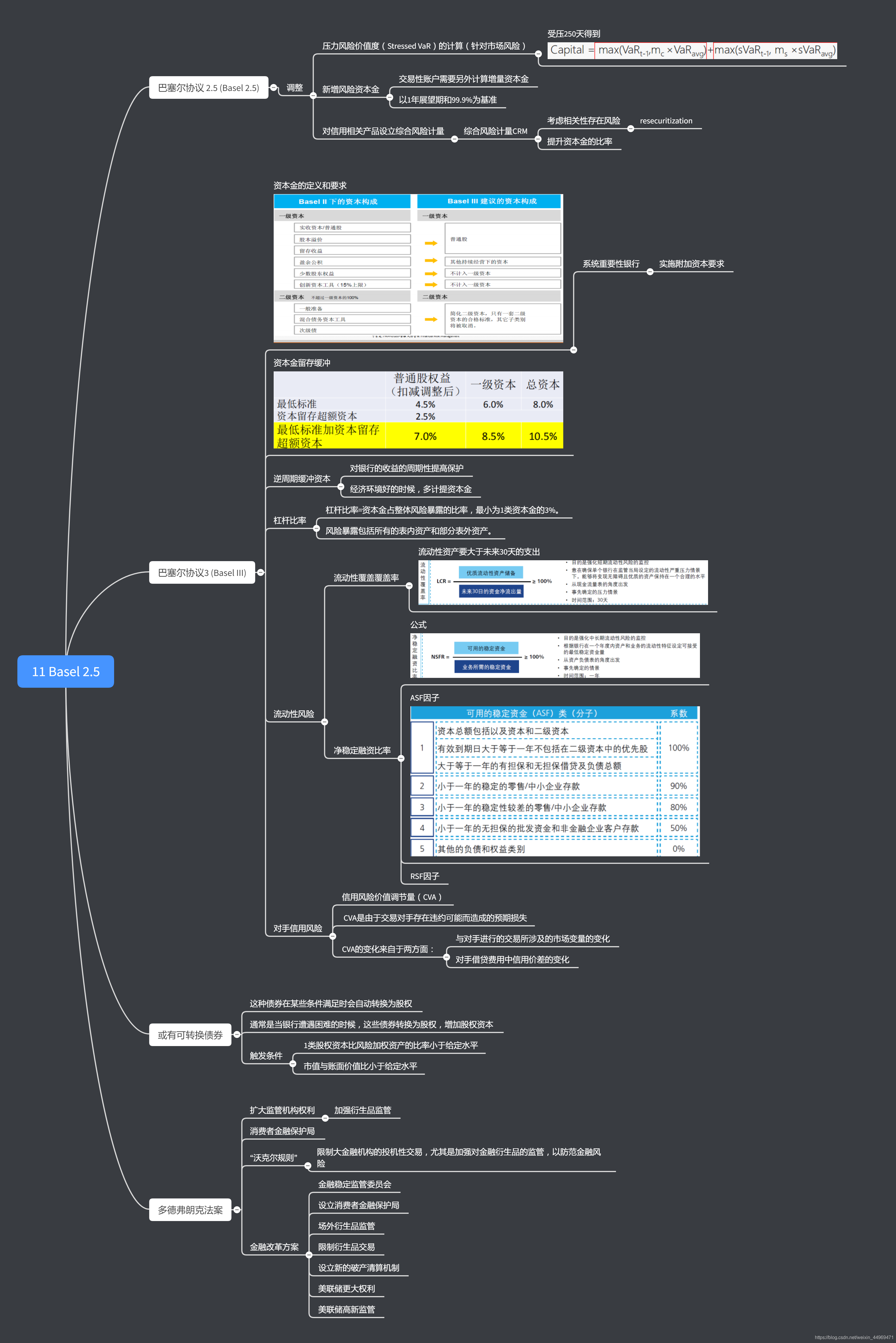Viewport: 896px width, 1343px height.
Task: Select the central topic 11 Basel 2.5
Action: pos(66,671)
